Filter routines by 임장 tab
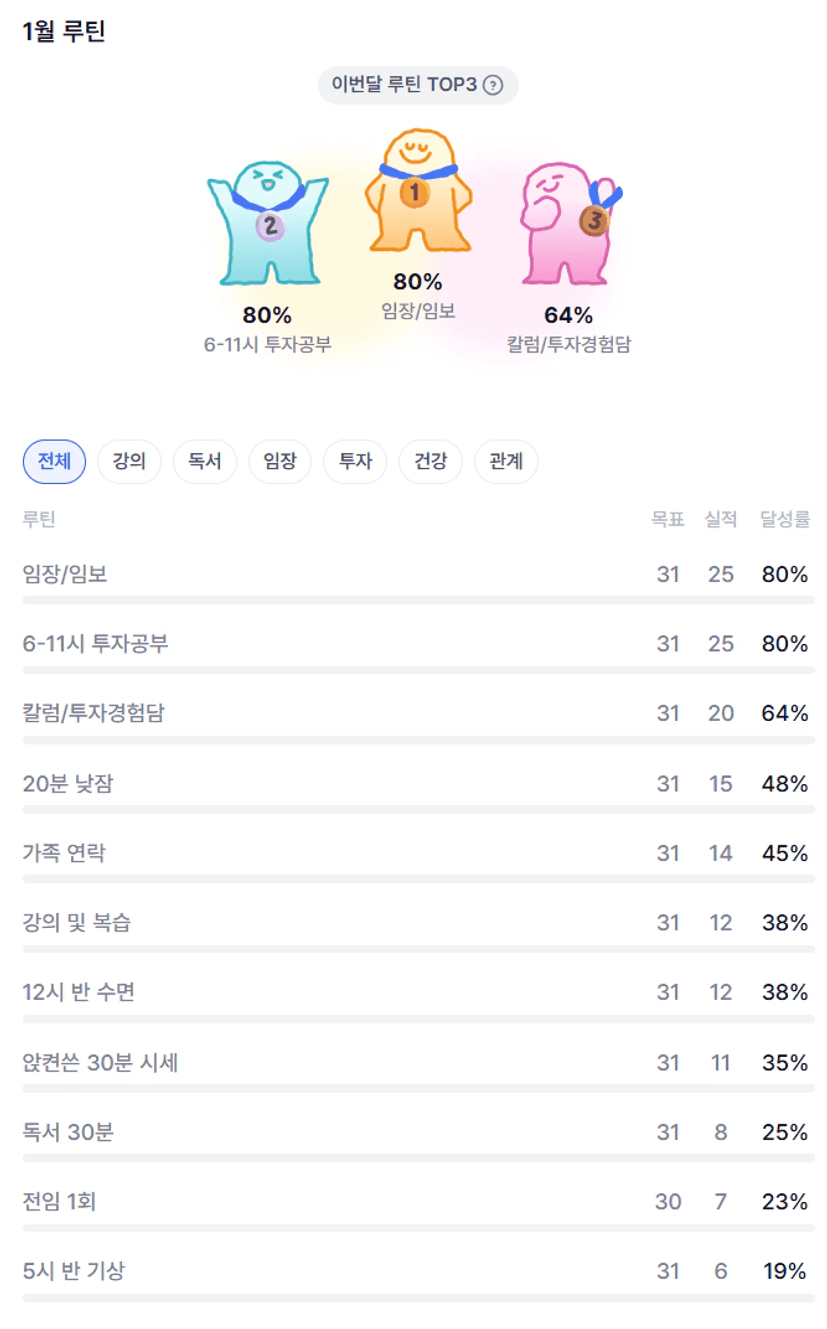Viewport: 827px width, 1329px height. tap(280, 462)
